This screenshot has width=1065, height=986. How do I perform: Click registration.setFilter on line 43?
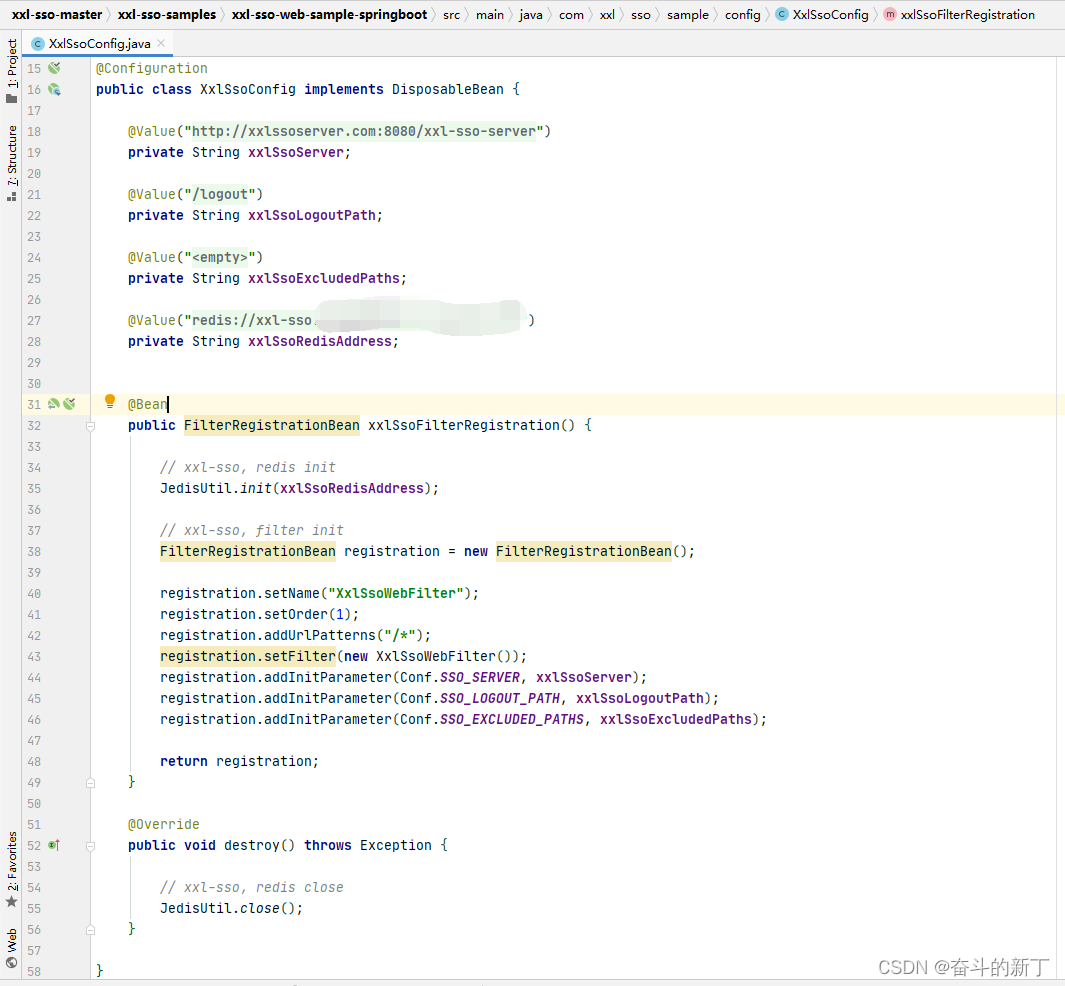(248, 657)
